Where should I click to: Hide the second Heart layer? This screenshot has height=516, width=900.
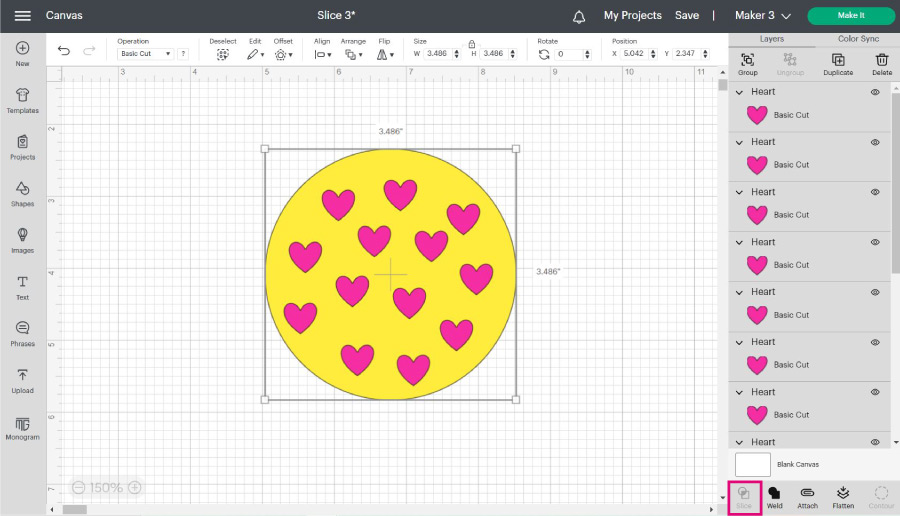pyautogui.click(x=875, y=142)
